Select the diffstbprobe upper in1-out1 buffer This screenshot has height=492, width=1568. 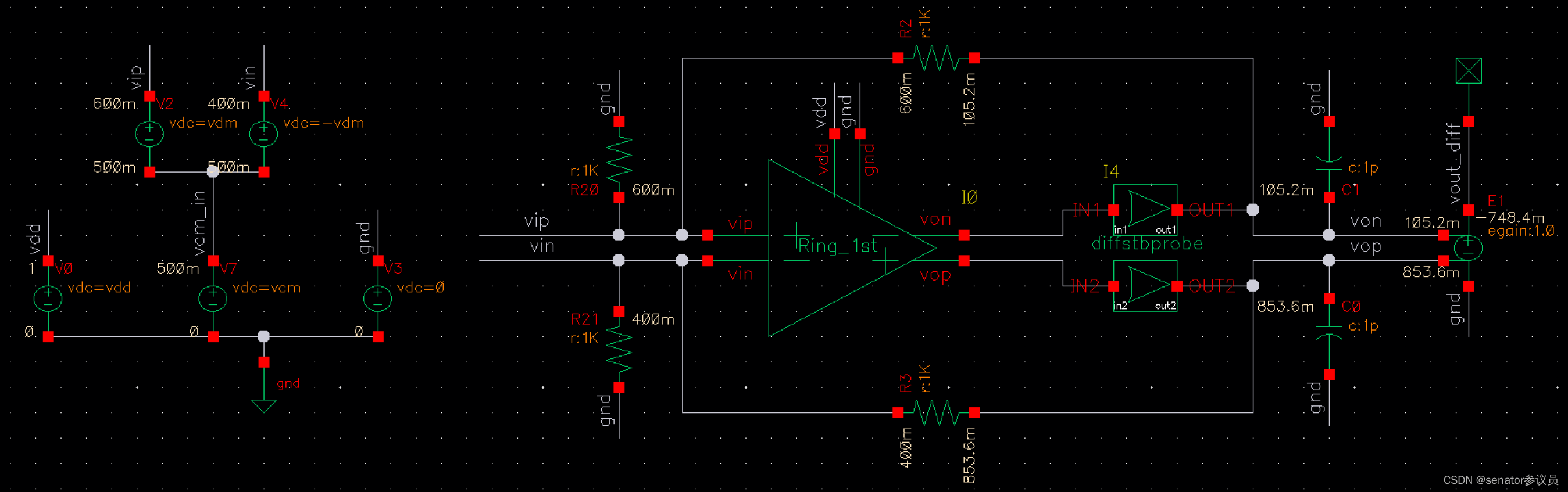click(1145, 210)
